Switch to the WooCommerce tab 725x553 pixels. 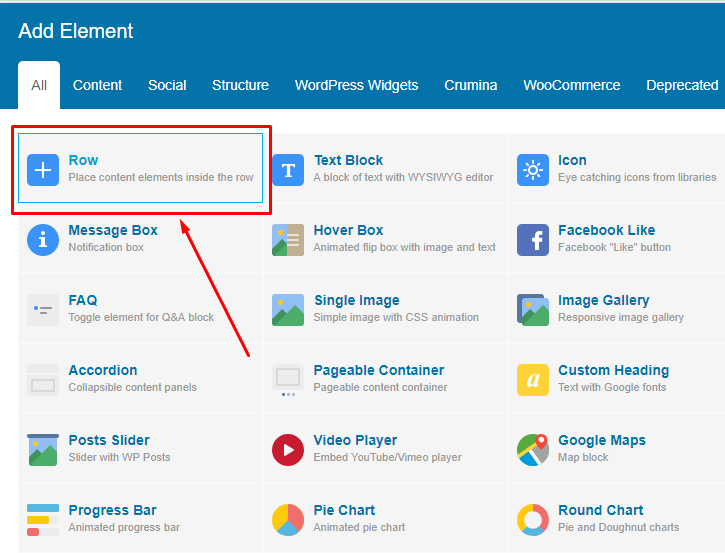pyautogui.click(x=571, y=85)
